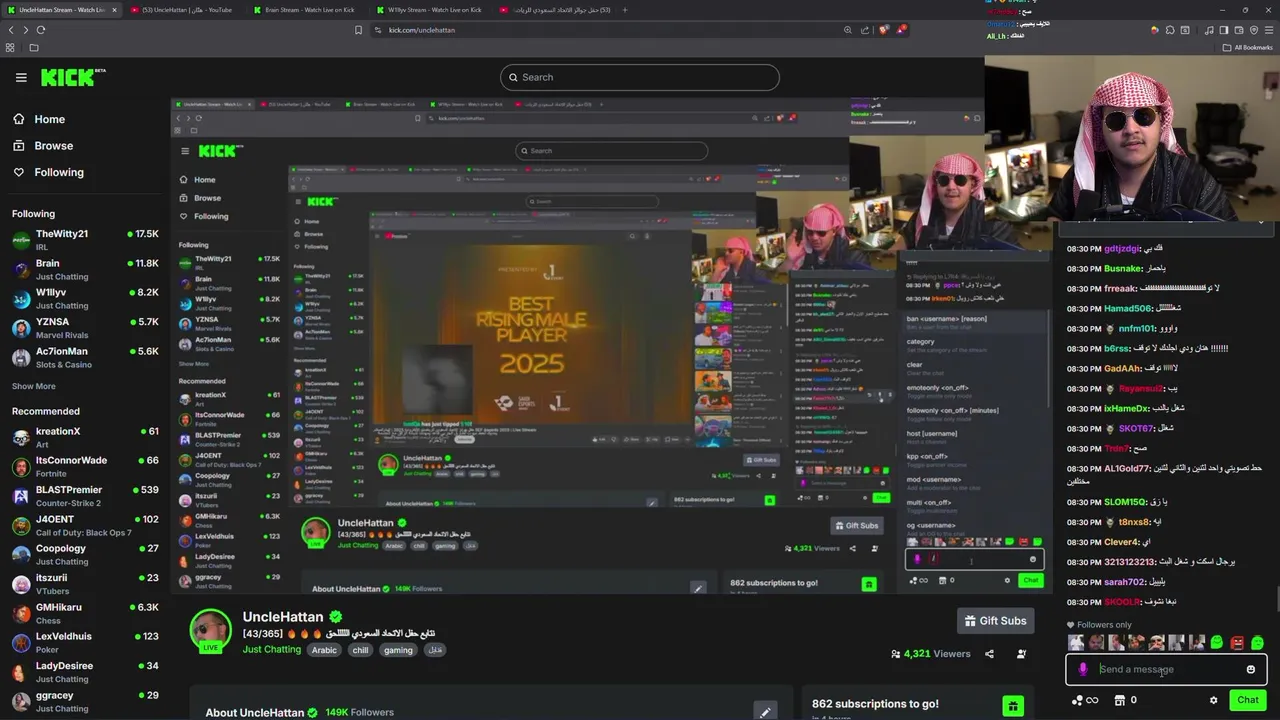Click the Kick search box
The height and width of the screenshot is (720, 1280).
[640, 77]
